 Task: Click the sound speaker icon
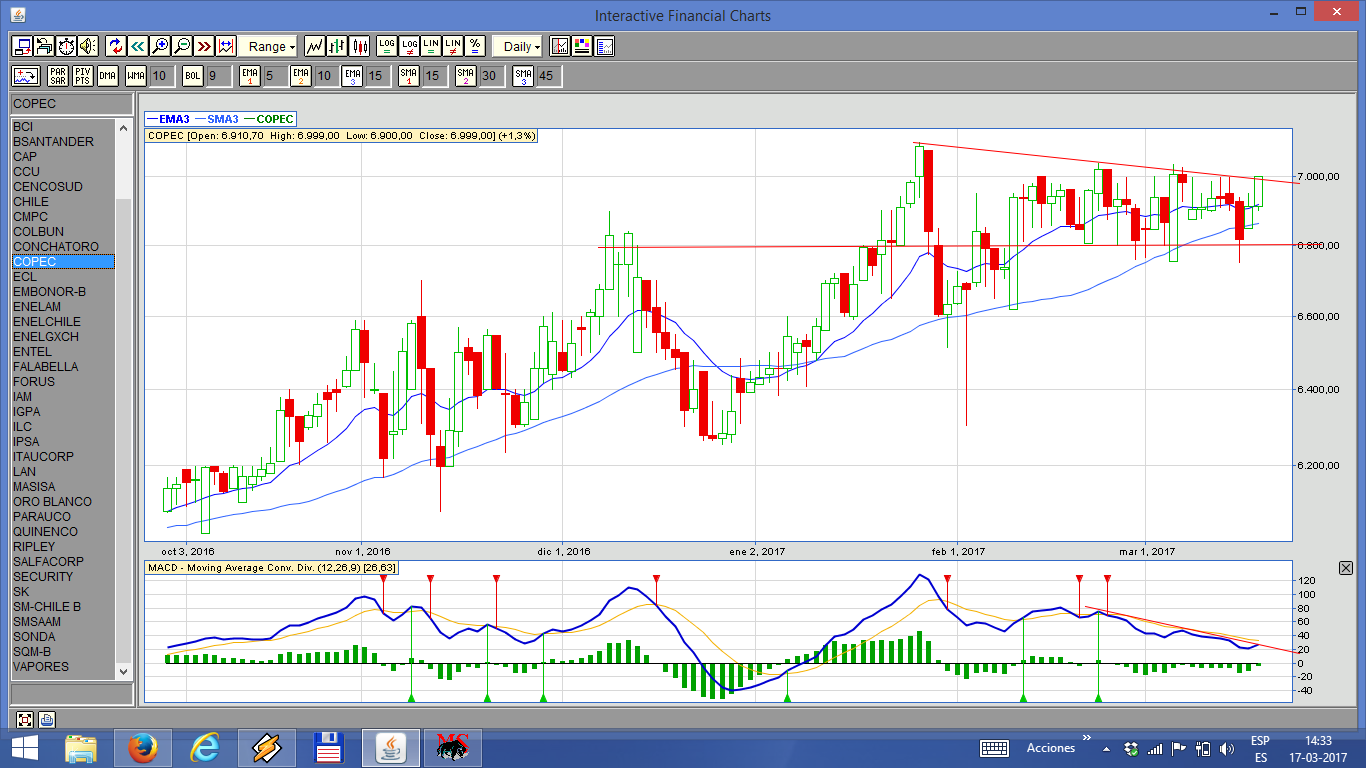(88, 46)
